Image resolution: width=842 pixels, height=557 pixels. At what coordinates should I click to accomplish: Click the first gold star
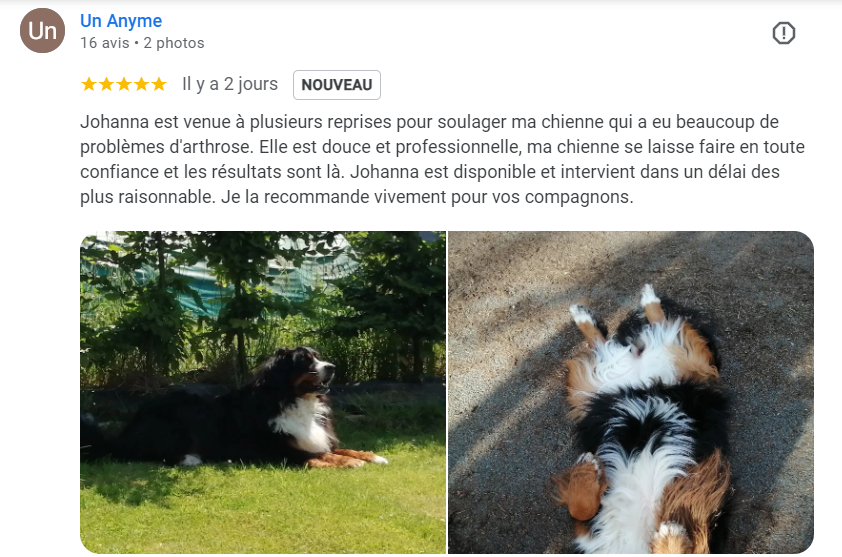89,84
